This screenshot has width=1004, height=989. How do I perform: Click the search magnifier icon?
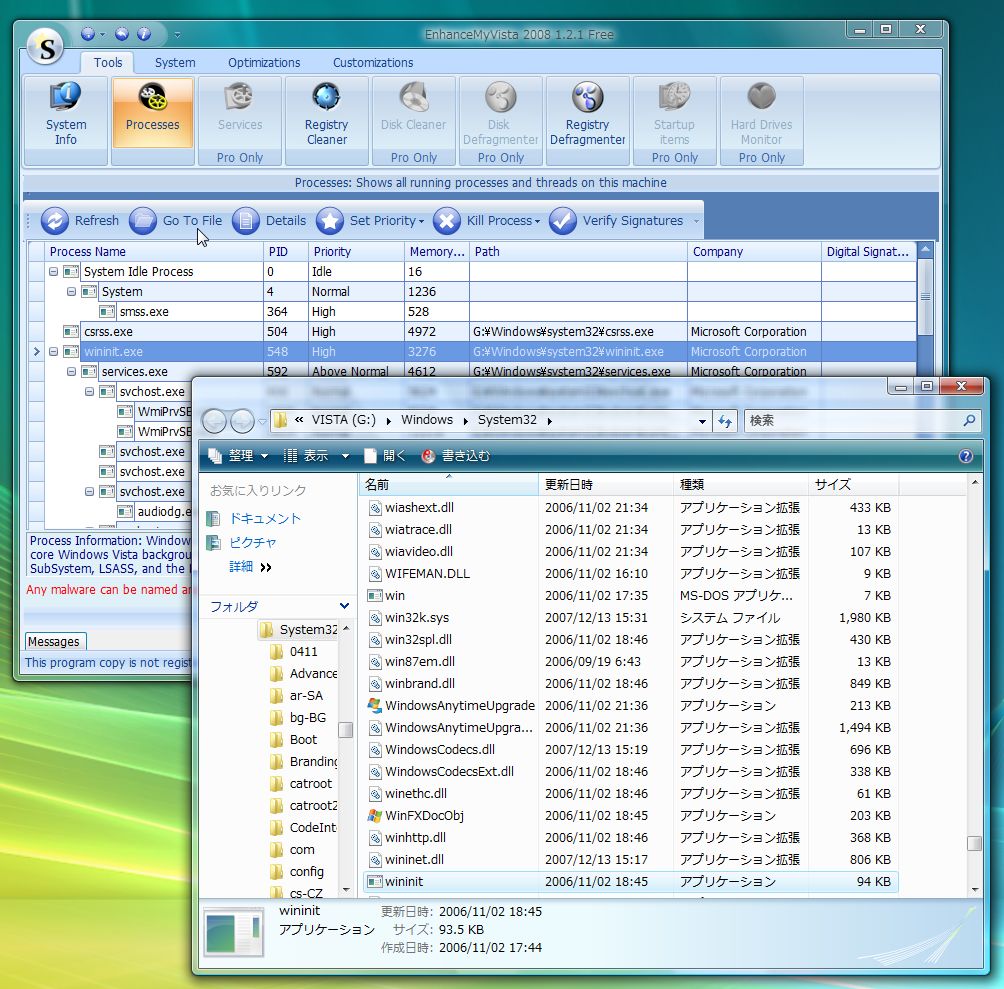(969, 421)
